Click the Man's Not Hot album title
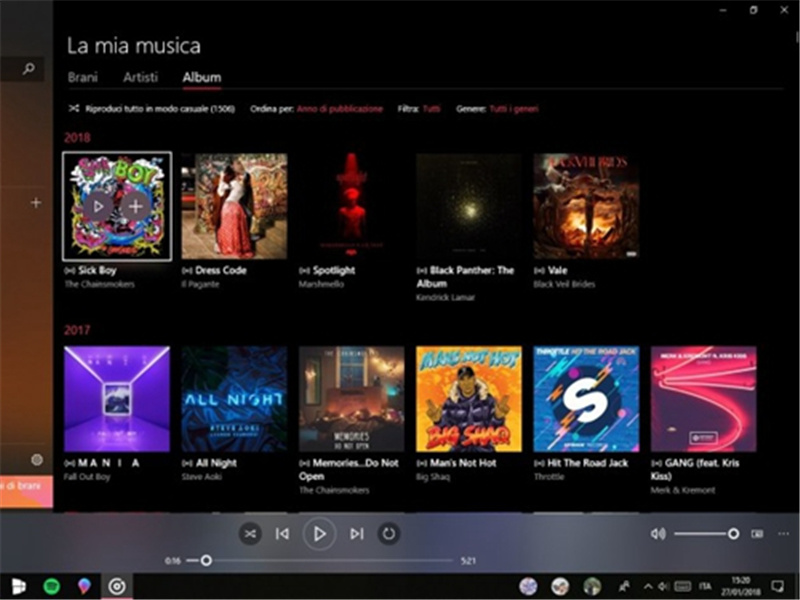The height and width of the screenshot is (600, 800). pos(463,463)
